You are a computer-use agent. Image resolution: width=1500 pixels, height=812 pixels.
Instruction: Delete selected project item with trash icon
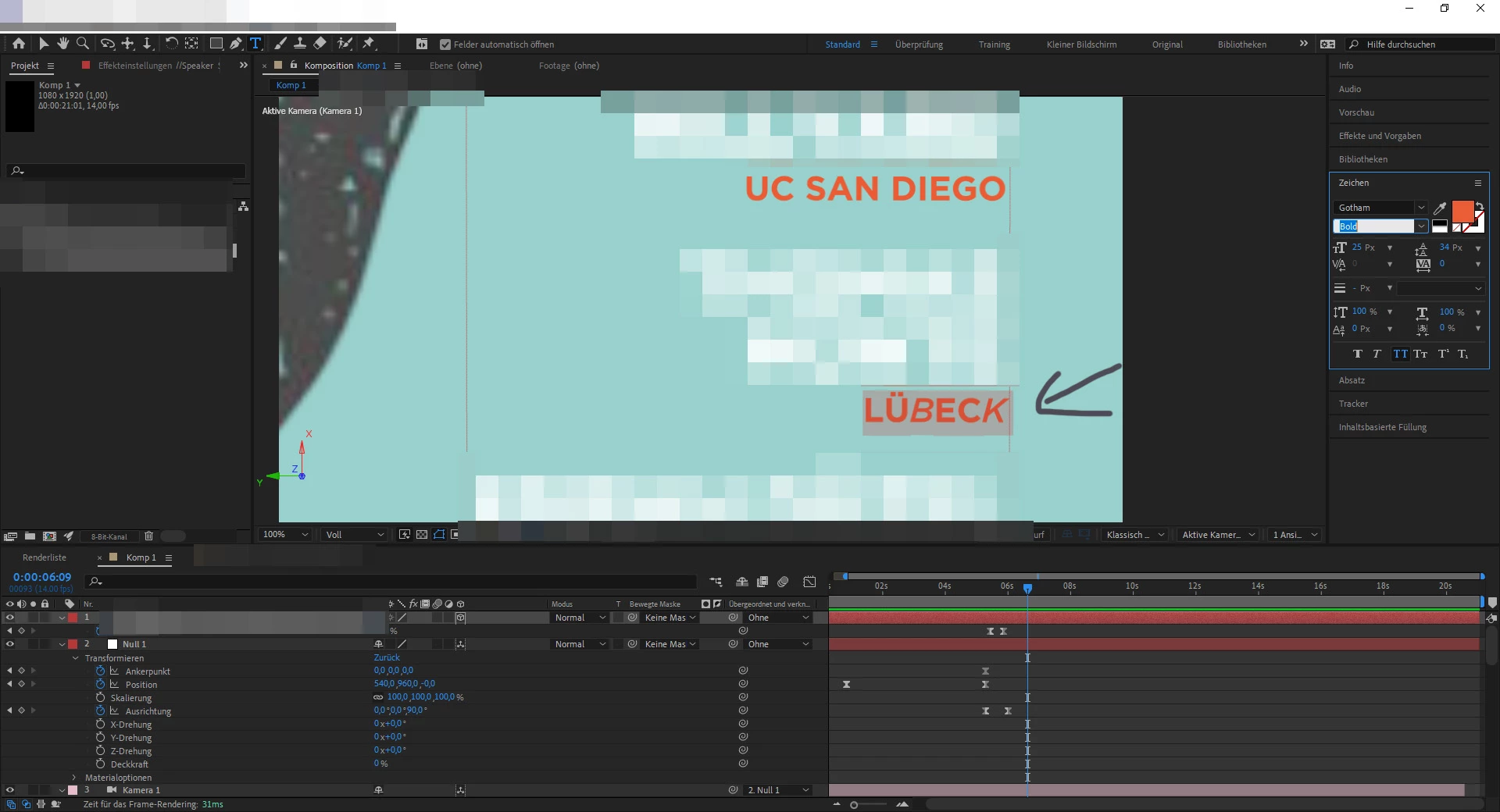[x=148, y=536]
